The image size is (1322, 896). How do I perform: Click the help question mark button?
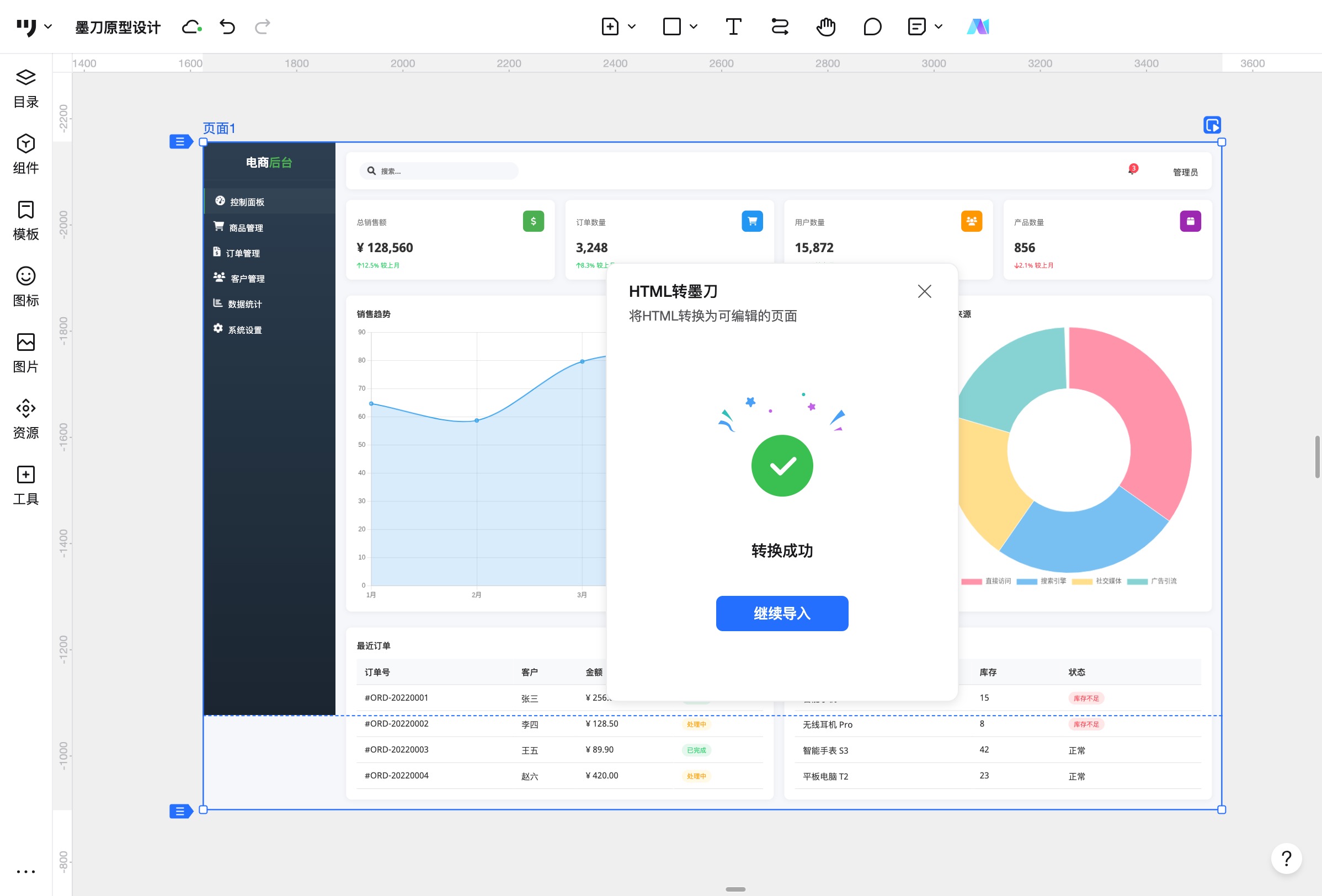pos(1286,858)
